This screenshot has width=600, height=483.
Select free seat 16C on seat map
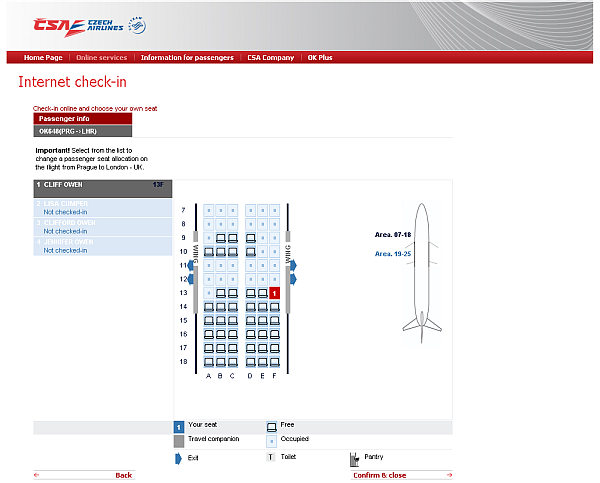coord(233,334)
